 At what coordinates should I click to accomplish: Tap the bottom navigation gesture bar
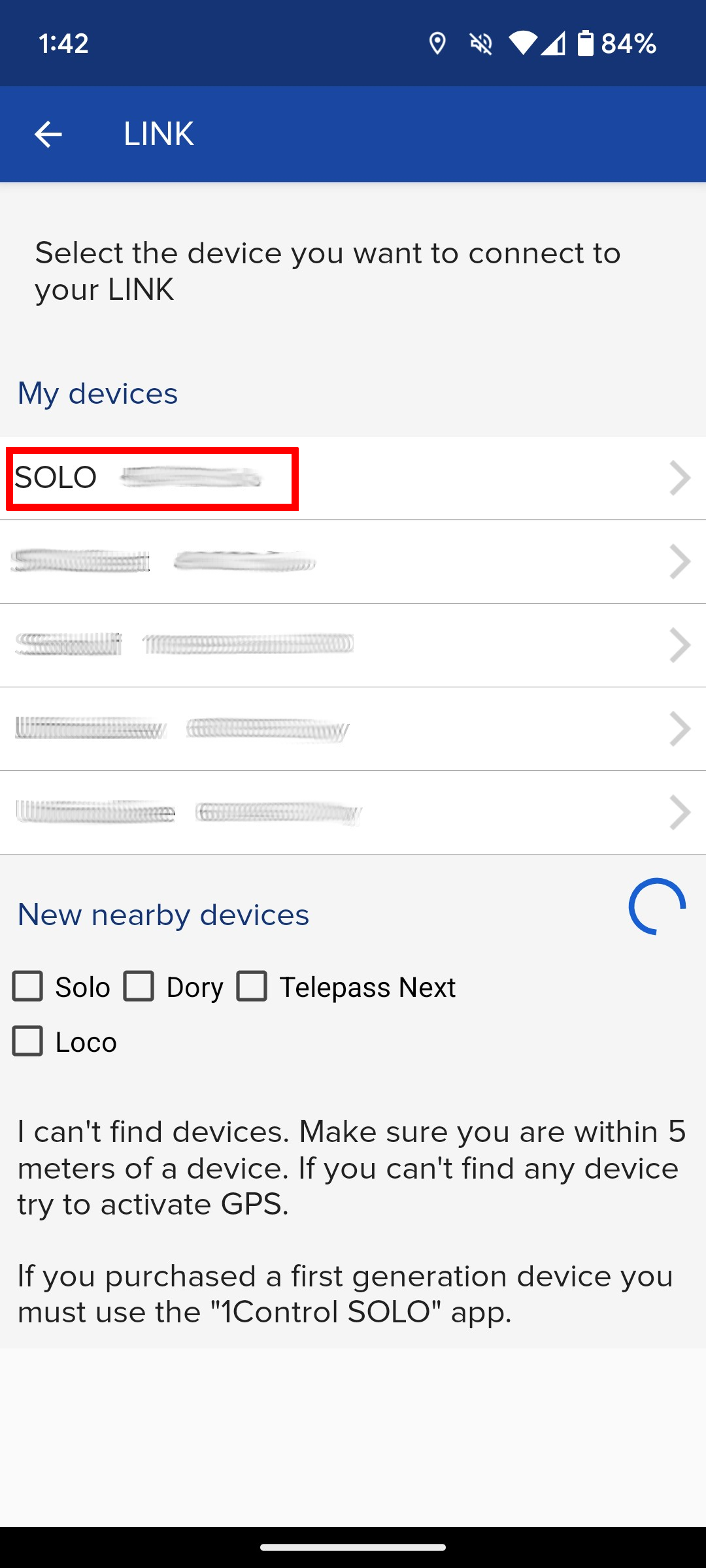(x=353, y=1547)
